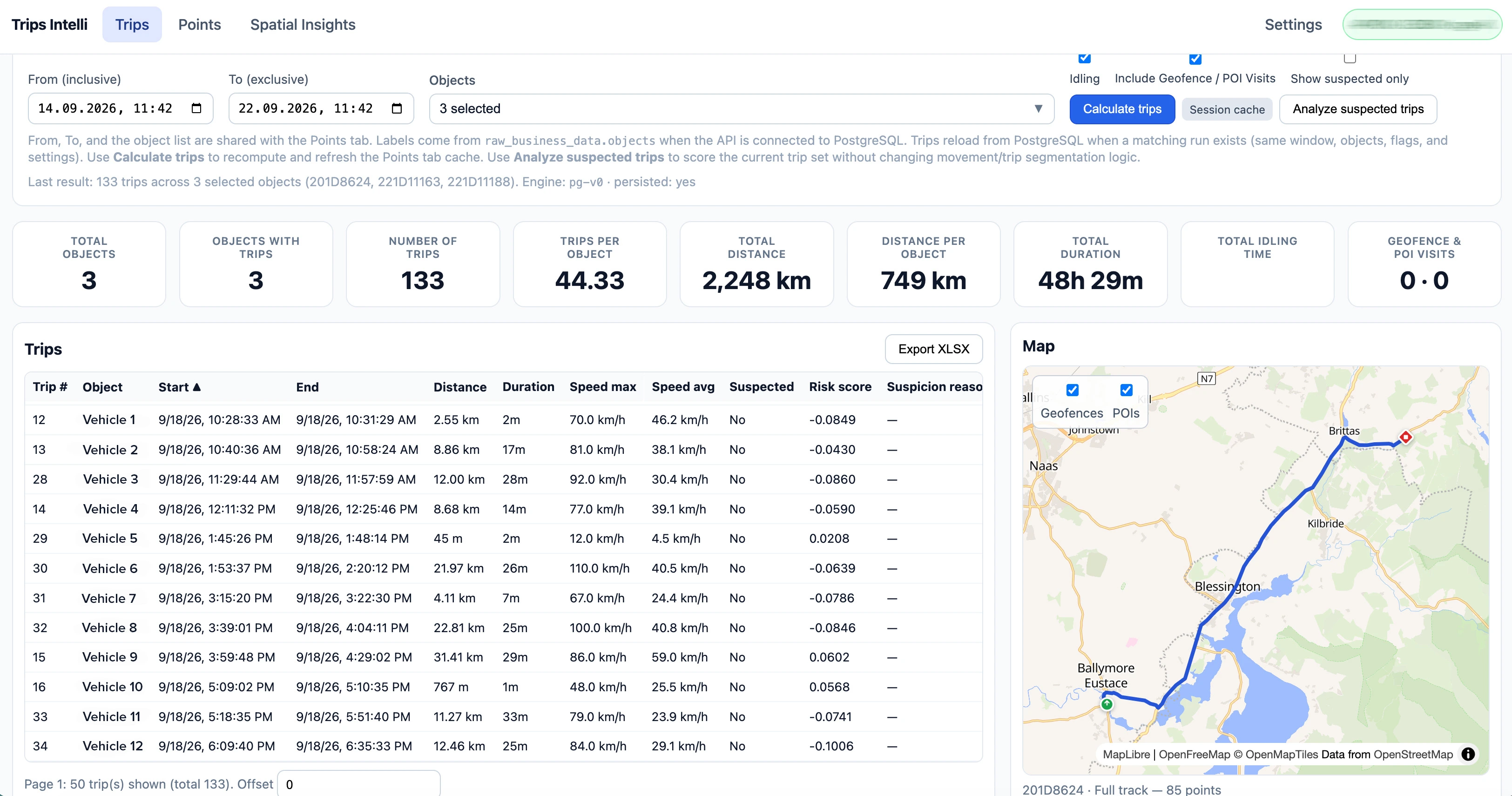
Task: Sort by the Object column header
Action: coord(102,387)
